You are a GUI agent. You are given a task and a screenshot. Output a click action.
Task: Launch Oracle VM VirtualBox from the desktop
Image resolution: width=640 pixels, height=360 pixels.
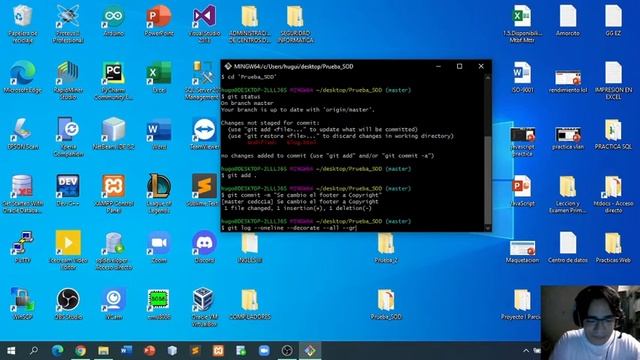pos(204,307)
